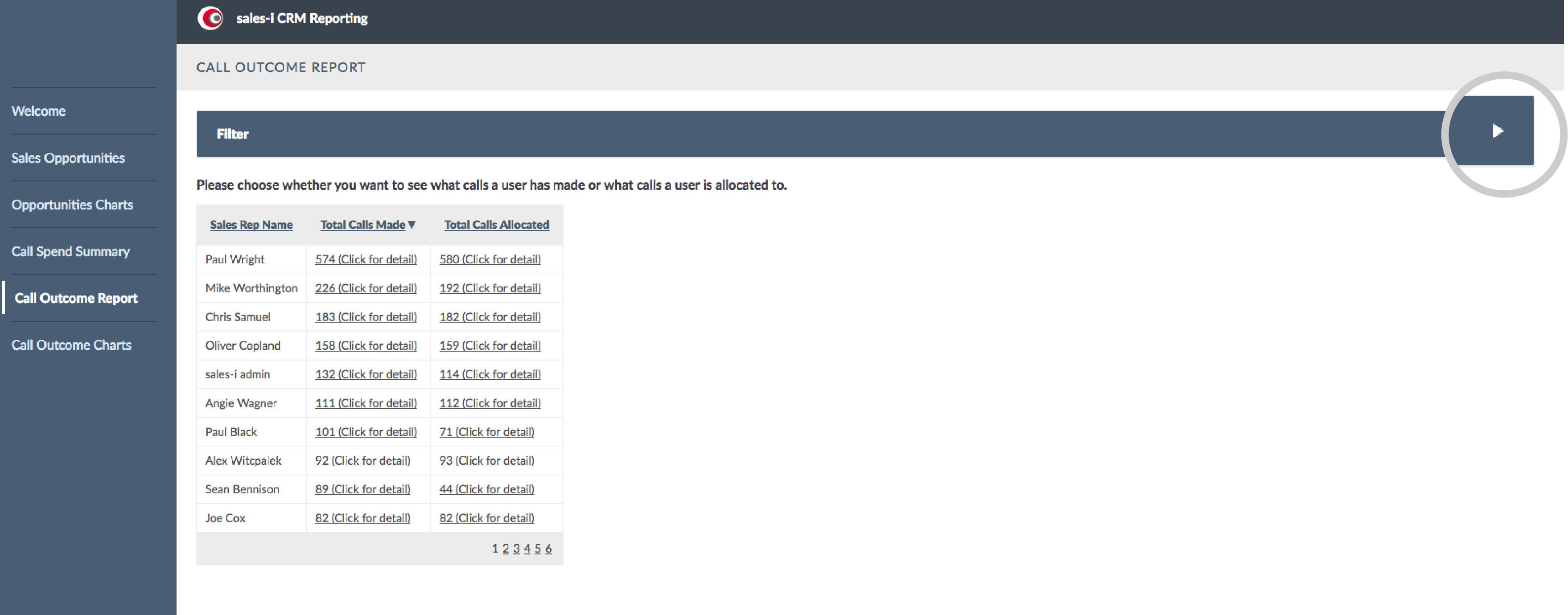
Task: Navigate to page 2 of results
Action: pyautogui.click(x=503, y=547)
